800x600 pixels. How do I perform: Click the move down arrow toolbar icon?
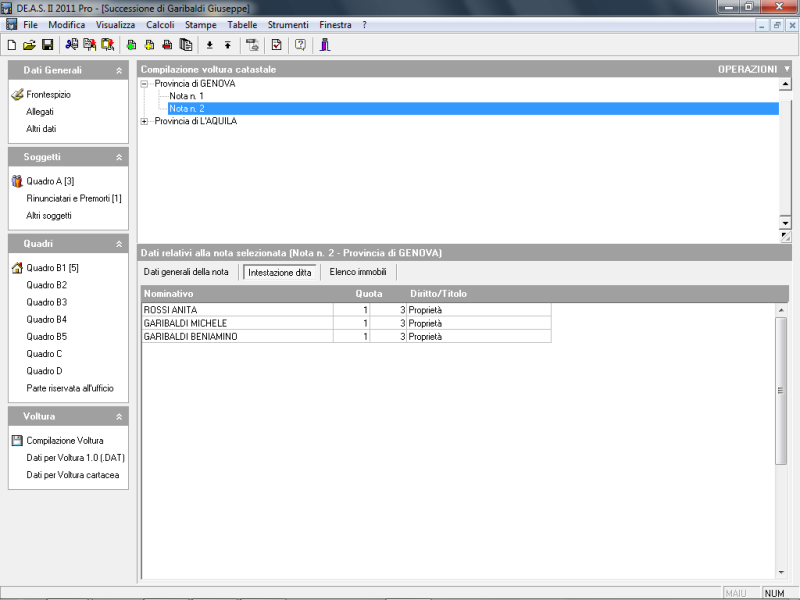coord(210,45)
